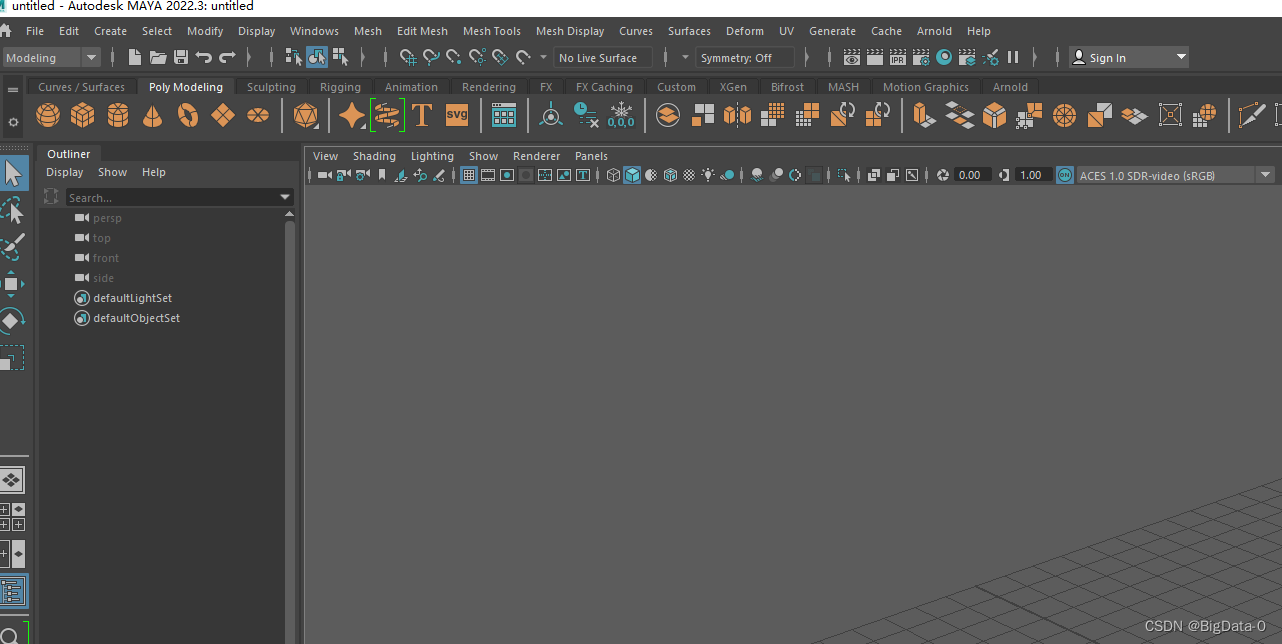
Task: Click the delete history shelf icon
Action: point(586,116)
